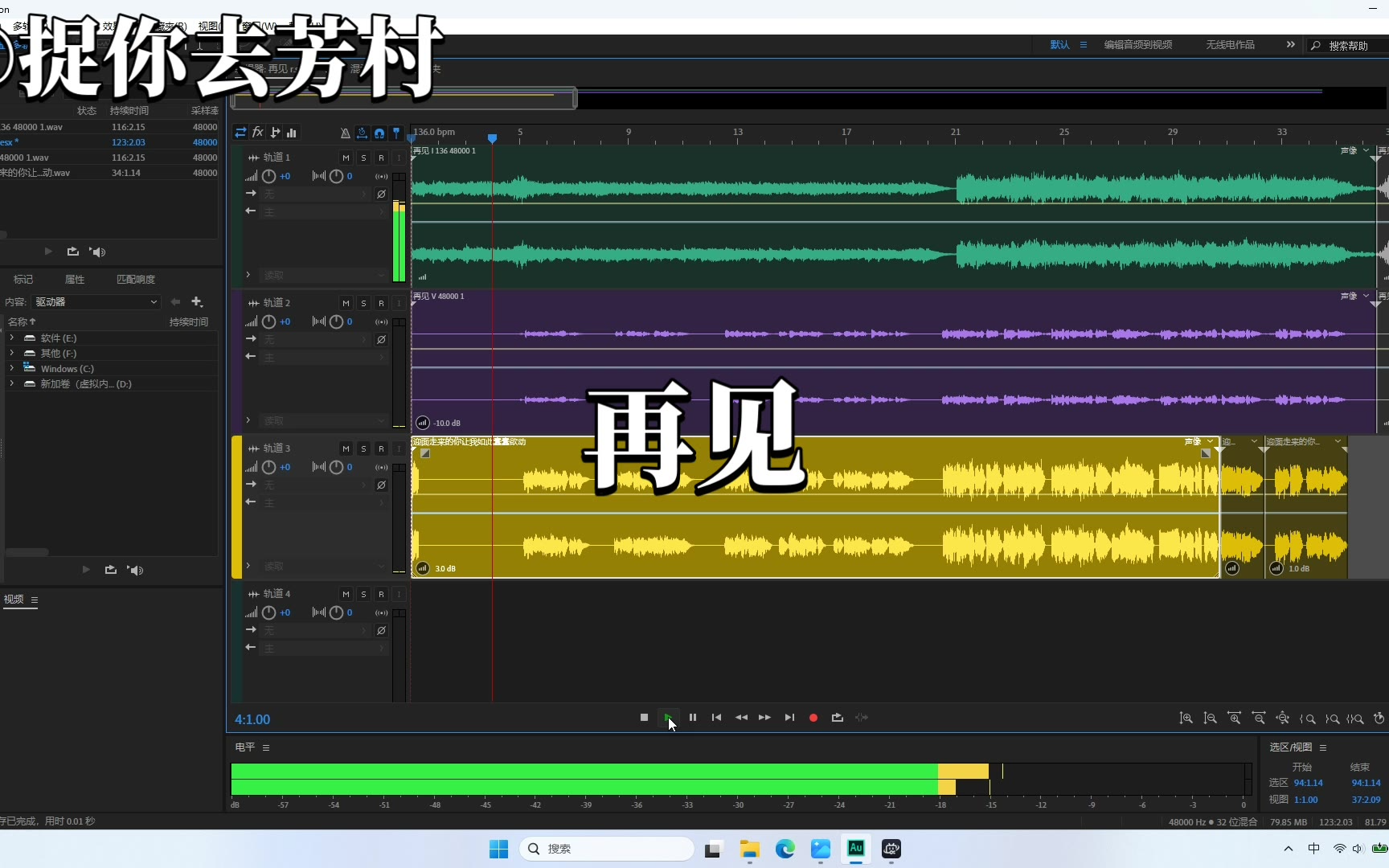Arm track 轨道 3 for record
This screenshot has width=1389, height=868.
click(x=381, y=448)
